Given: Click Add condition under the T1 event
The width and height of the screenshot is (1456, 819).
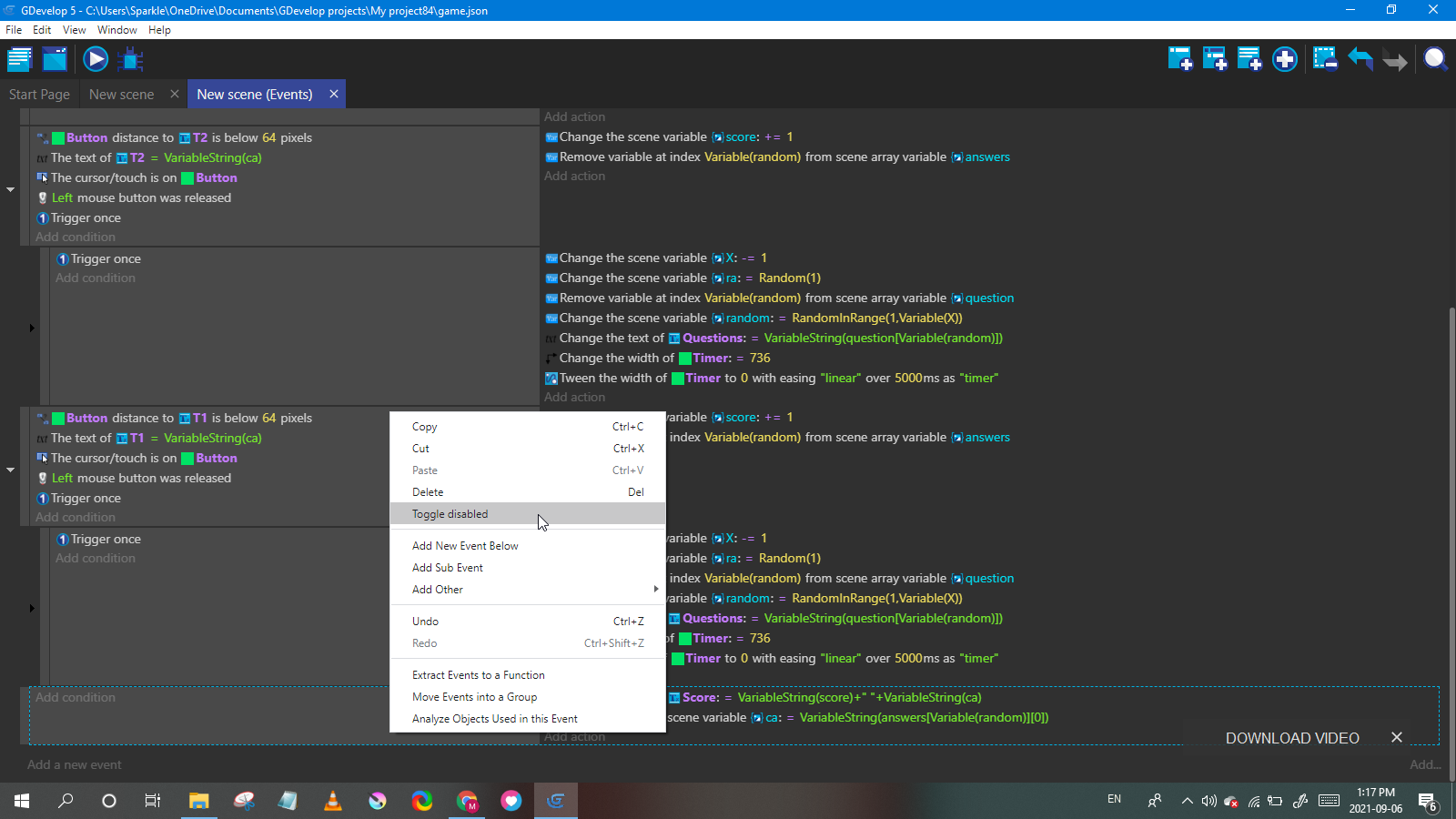Looking at the screenshot, I should coord(76,517).
